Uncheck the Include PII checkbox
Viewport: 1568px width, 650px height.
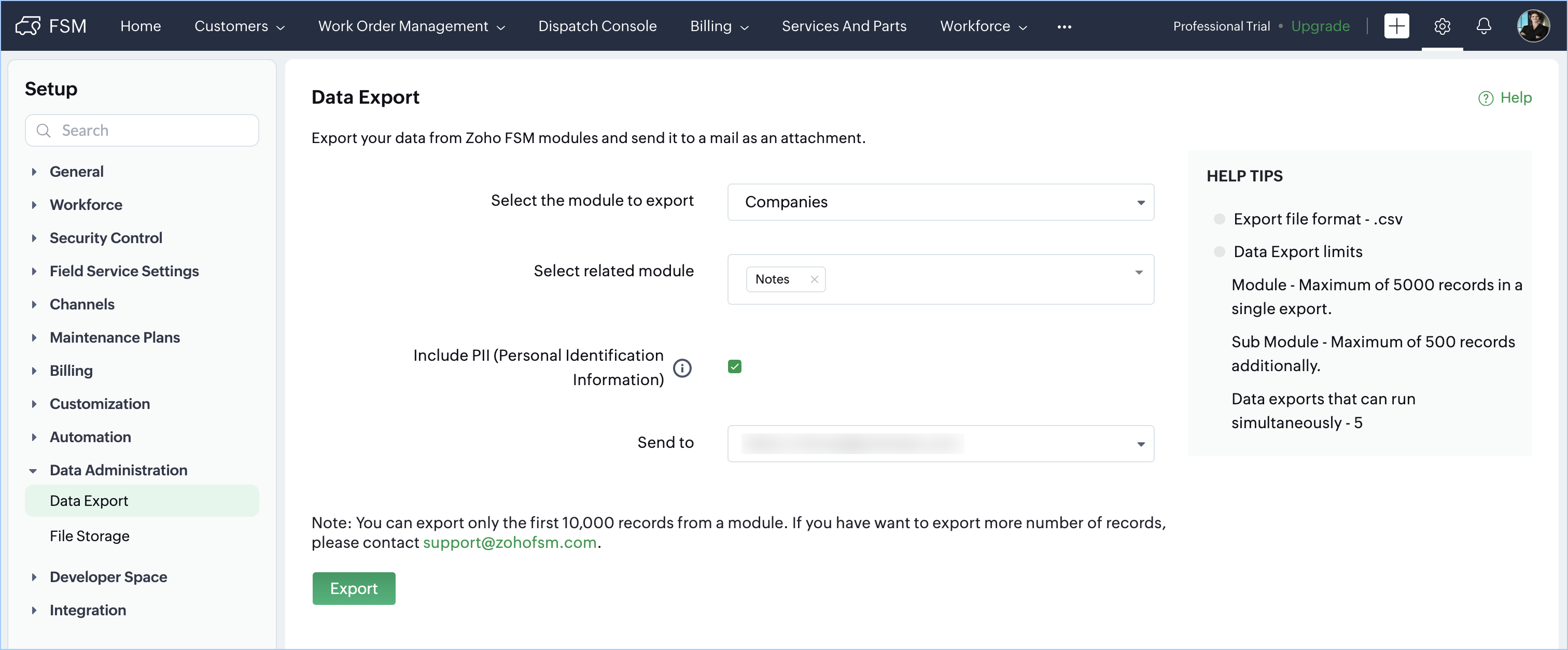(734, 367)
